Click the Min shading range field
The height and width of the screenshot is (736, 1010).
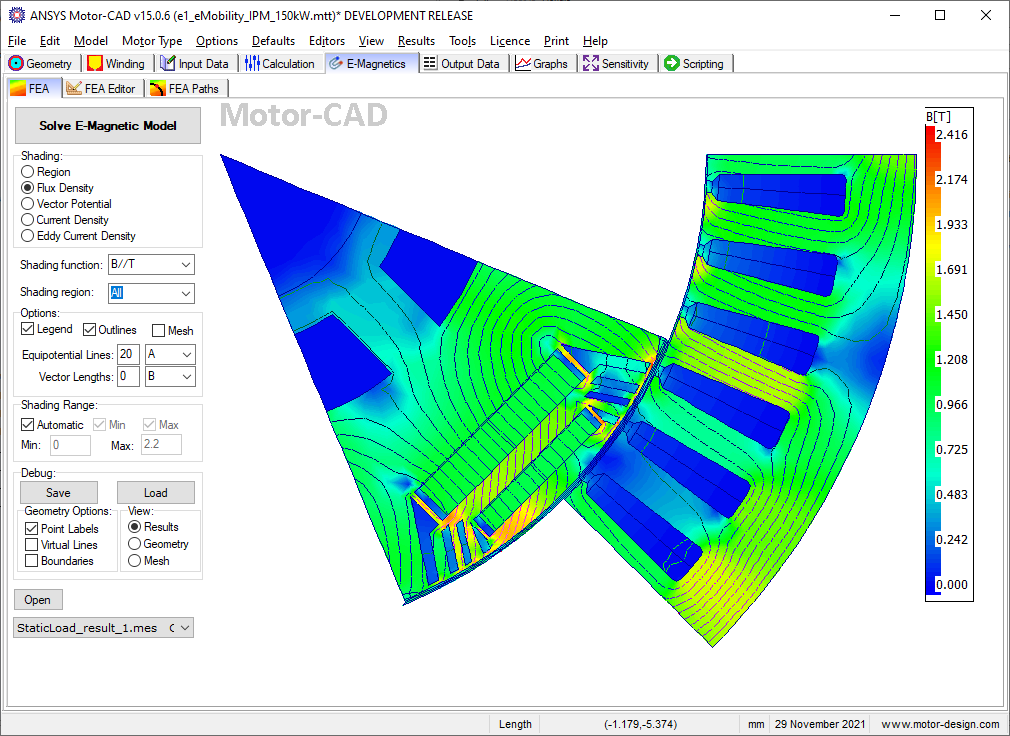coord(70,445)
